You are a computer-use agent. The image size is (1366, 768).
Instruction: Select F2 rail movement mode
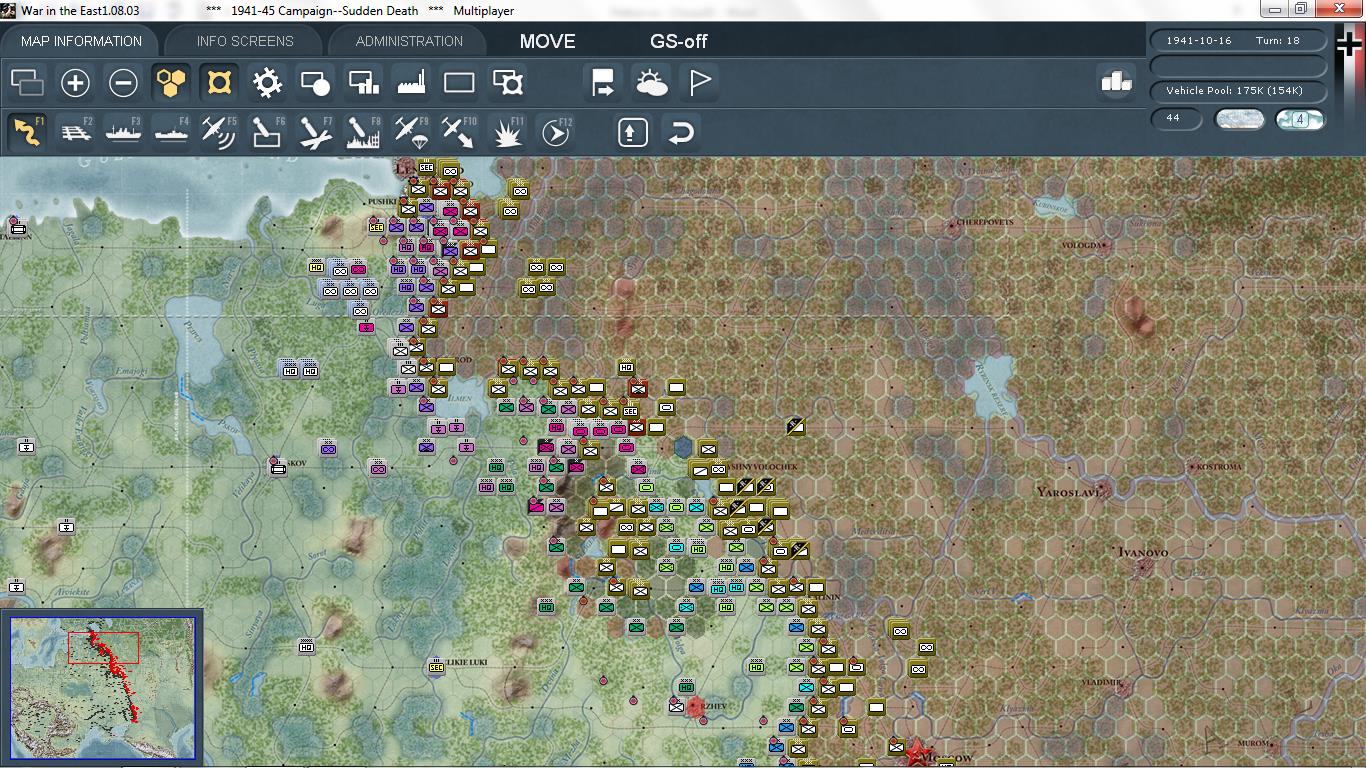[x=75, y=132]
